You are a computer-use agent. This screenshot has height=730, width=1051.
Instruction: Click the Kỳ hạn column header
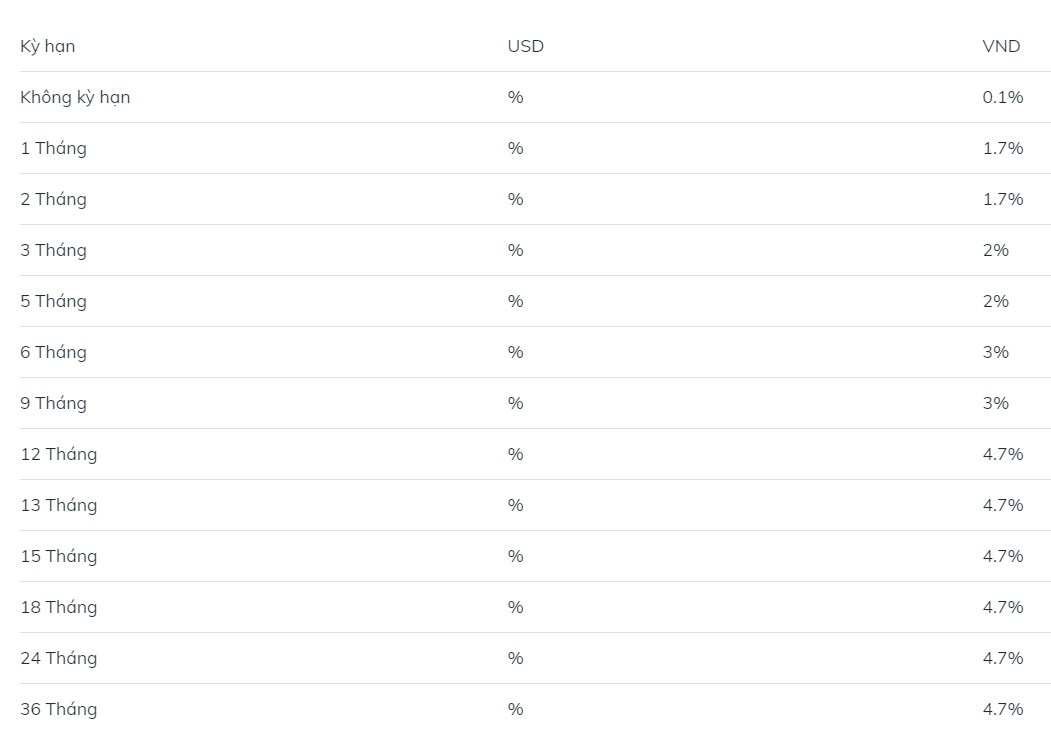pyautogui.click(x=48, y=46)
